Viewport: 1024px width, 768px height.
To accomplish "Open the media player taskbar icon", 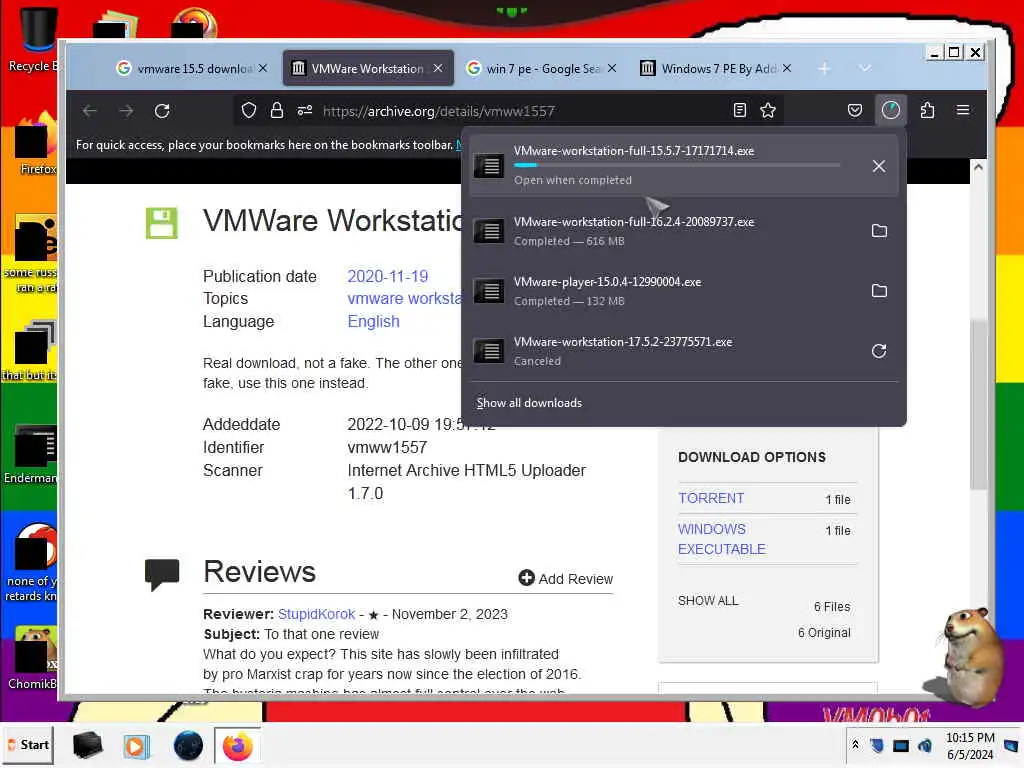I will coord(136,745).
